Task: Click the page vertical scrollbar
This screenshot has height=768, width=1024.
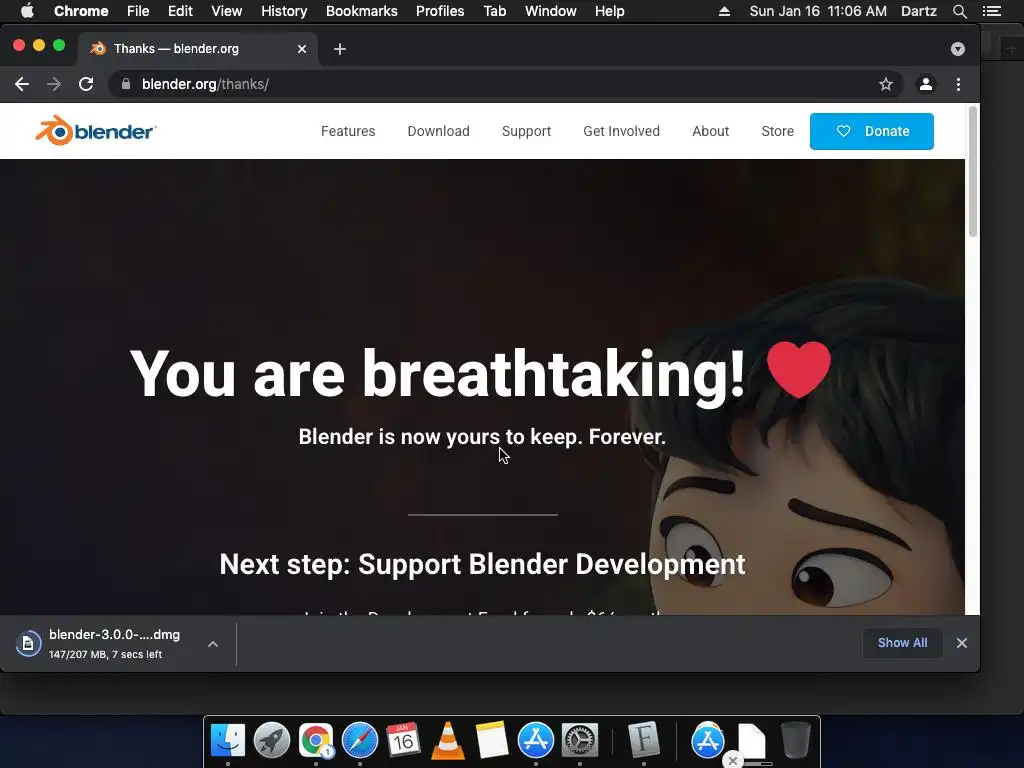Action: [x=972, y=172]
